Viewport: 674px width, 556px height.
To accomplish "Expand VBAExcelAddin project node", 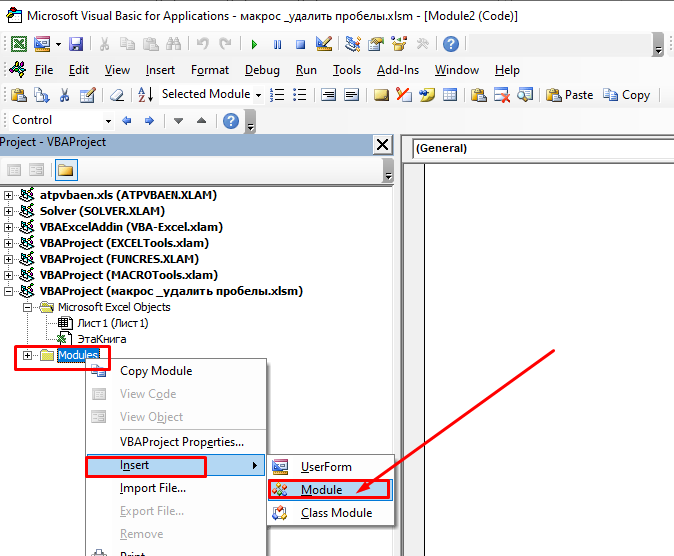I will 8,227.
